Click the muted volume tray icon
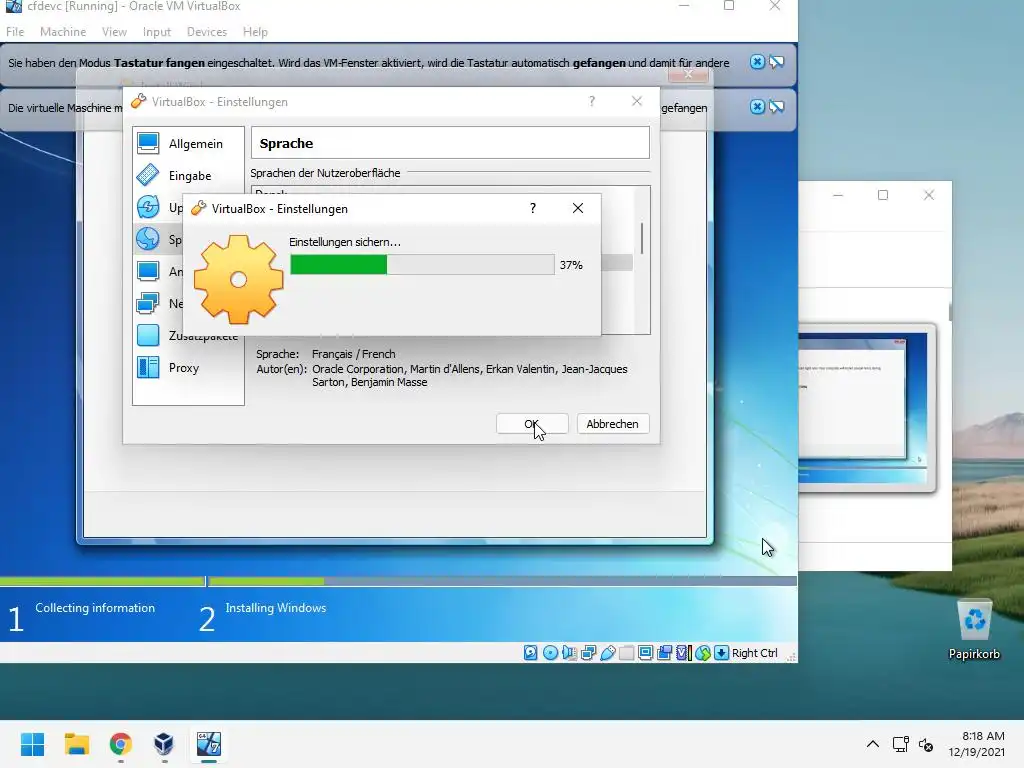Viewport: 1024px width, 768px height. [926, 744]
